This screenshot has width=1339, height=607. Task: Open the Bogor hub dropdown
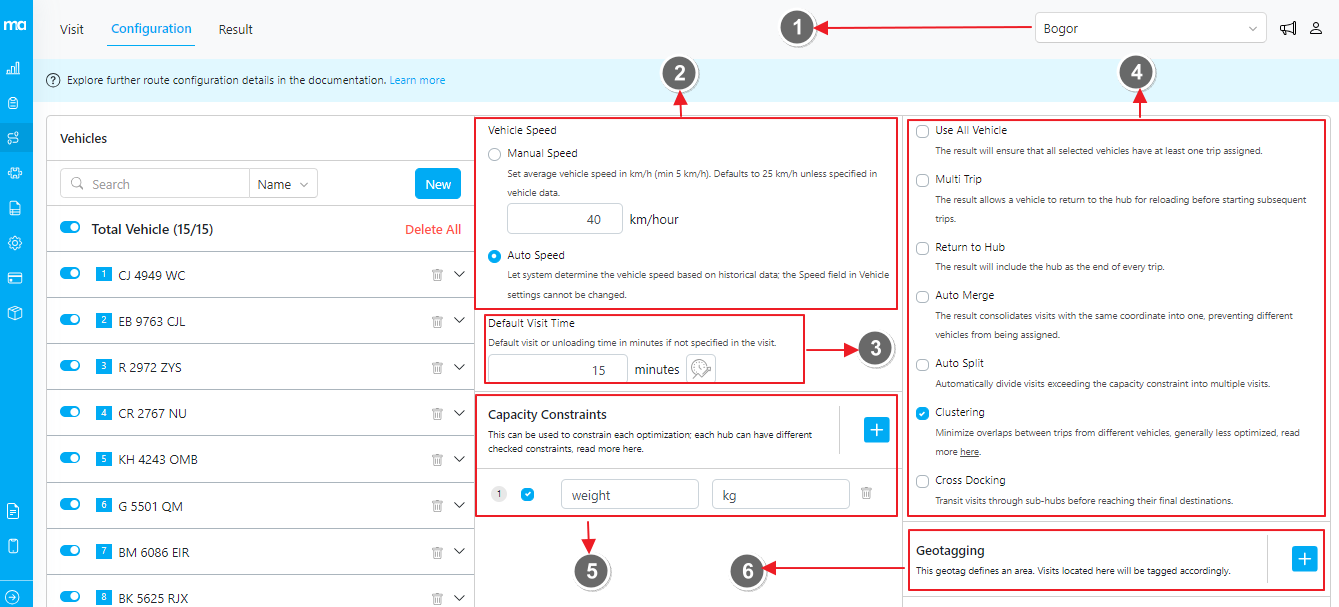coord(1150,29)
